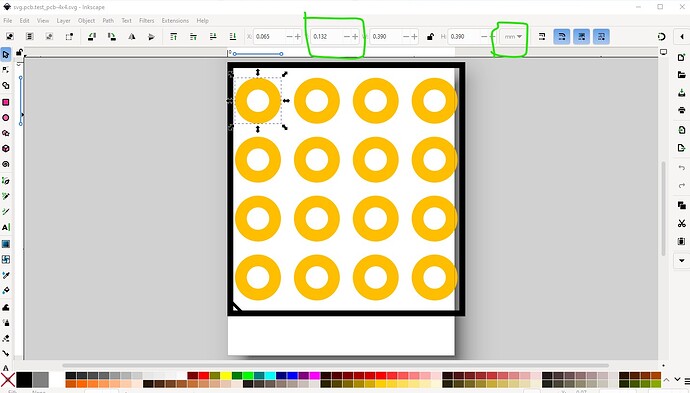Click the no-color X swatch

7,380
